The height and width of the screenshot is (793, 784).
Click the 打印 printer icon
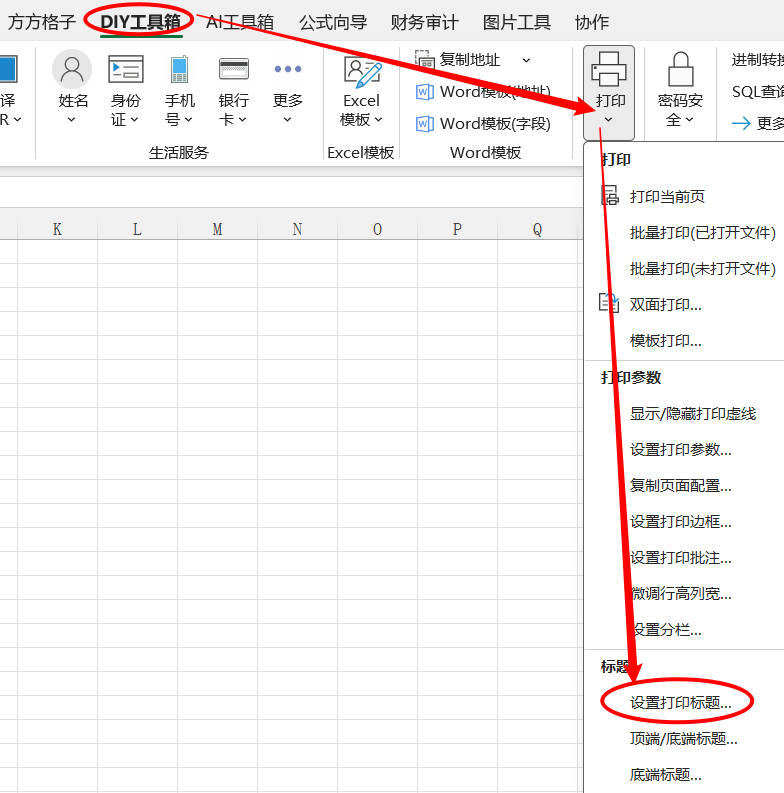609,70
